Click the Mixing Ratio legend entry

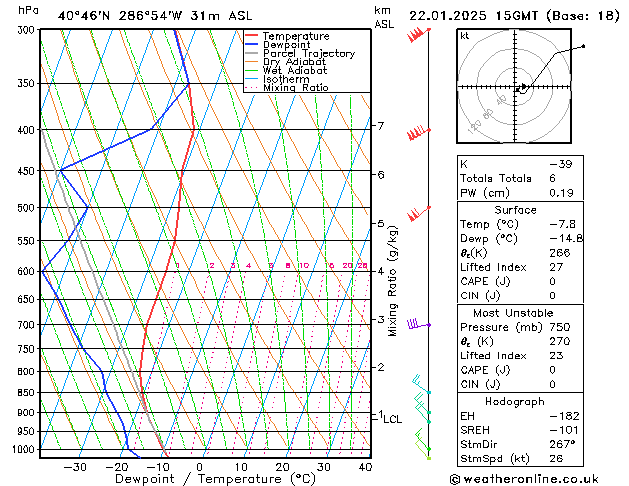pyautogui.click(x=287, y=87)
